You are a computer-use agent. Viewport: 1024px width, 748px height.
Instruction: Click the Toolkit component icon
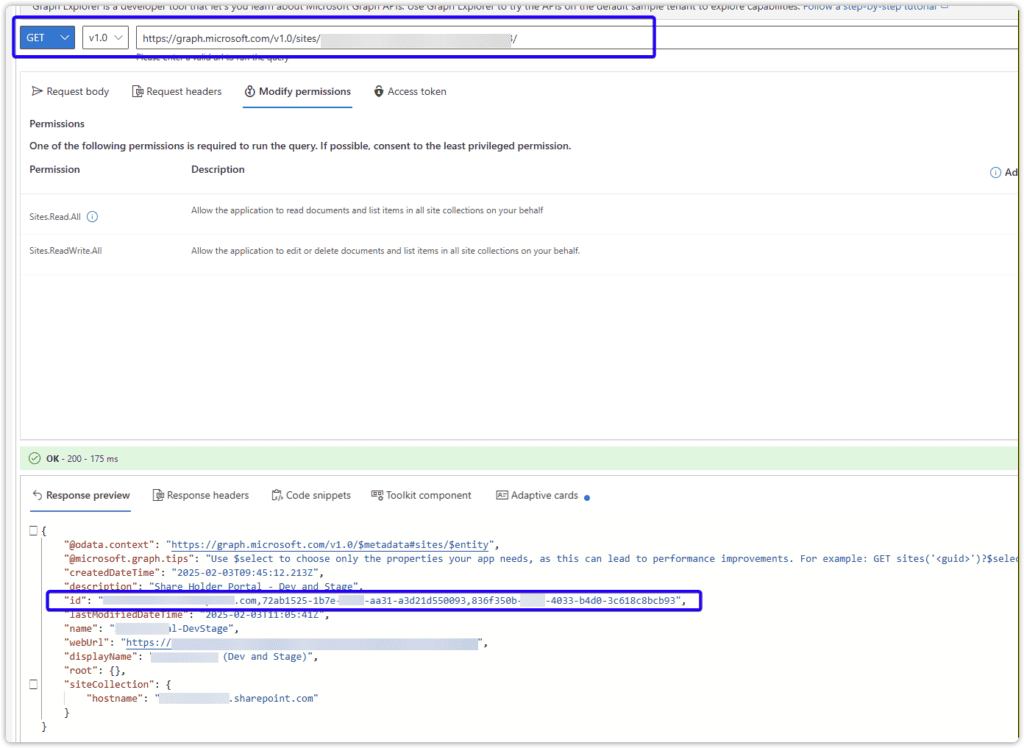coord(377,496)
